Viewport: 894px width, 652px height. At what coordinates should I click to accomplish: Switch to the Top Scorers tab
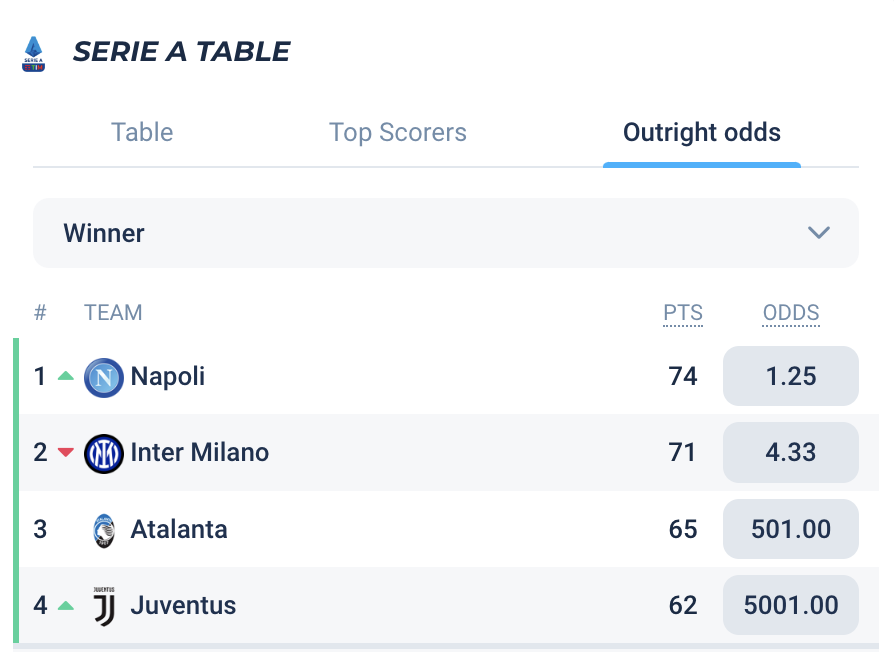(x=398, y=132)
